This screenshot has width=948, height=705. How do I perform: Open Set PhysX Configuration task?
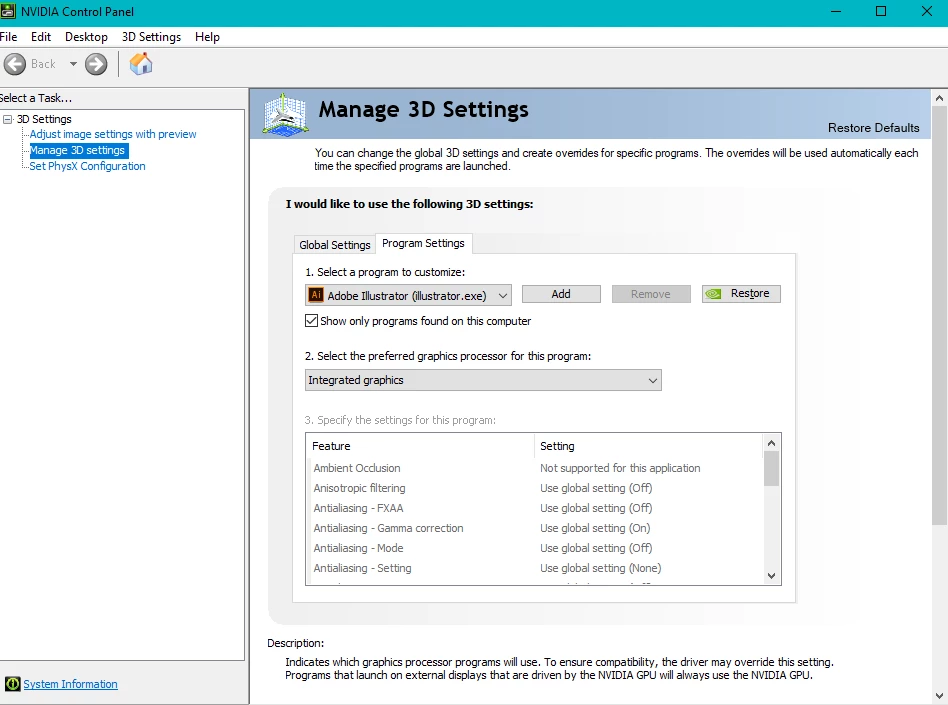[87, 166]
